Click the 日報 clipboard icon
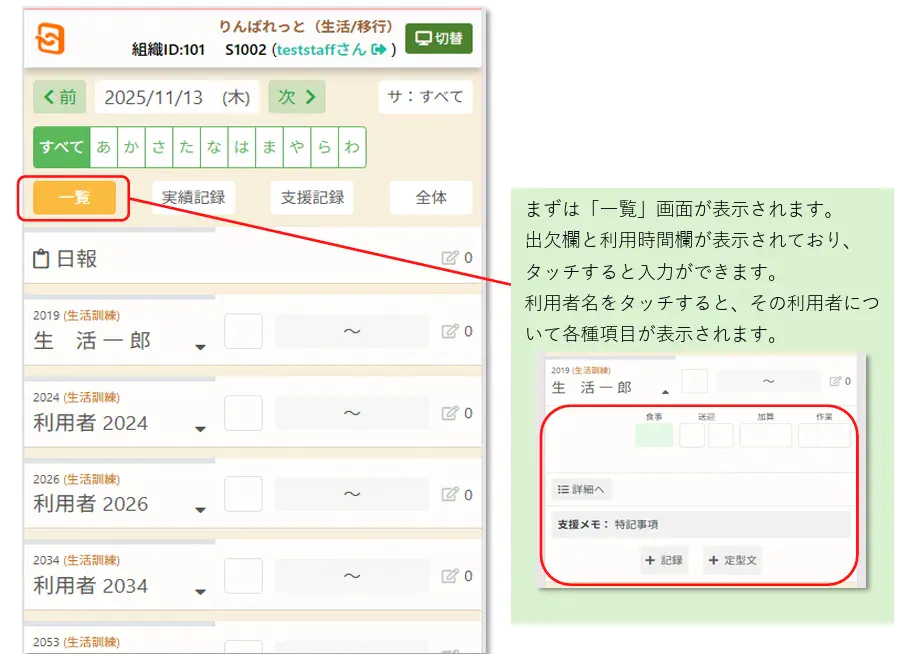This screenshot has width=913, height=654. [41, 259]
